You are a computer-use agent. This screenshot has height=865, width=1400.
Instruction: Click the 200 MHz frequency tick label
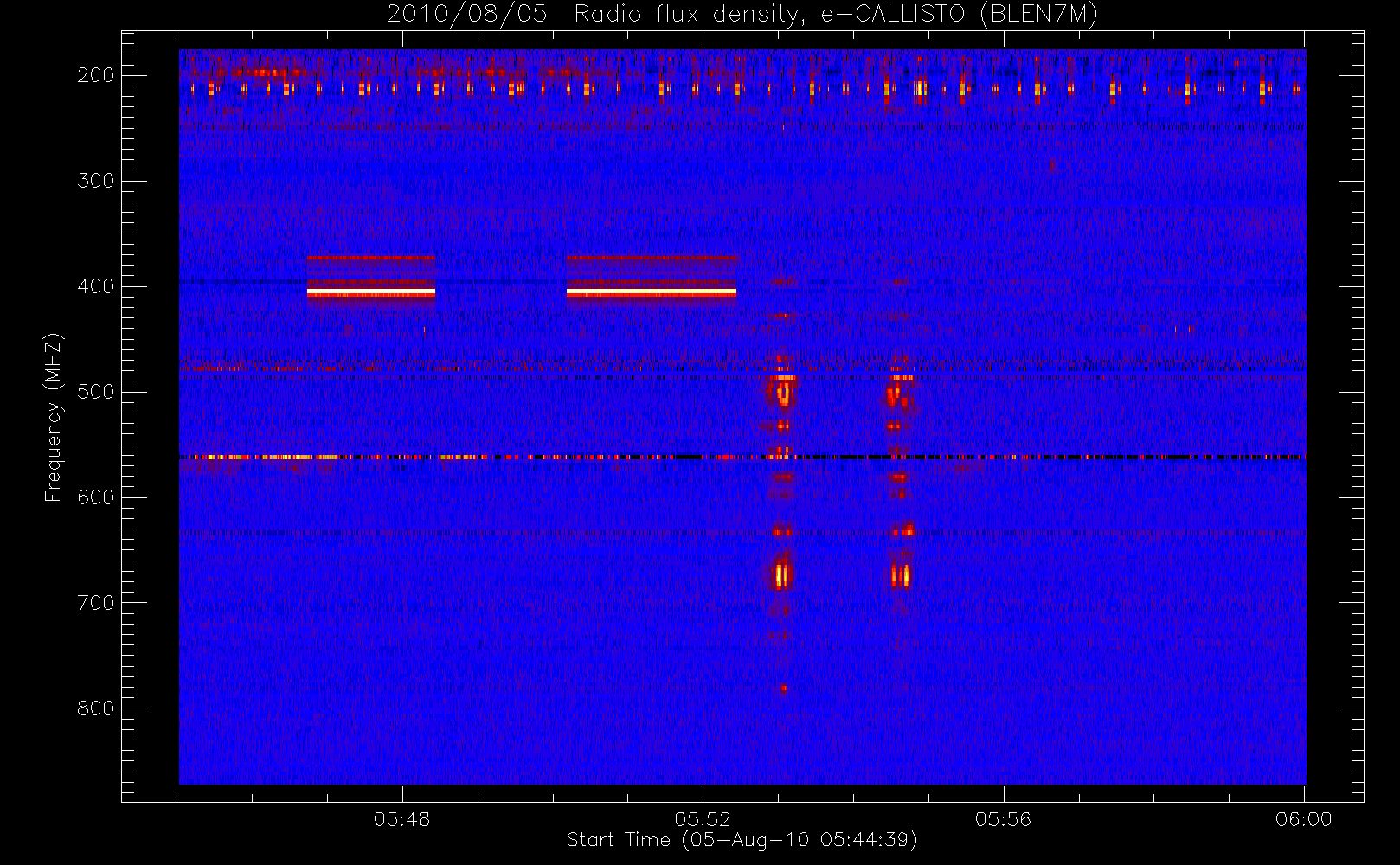pyautogui.click(x=96, y=75)
